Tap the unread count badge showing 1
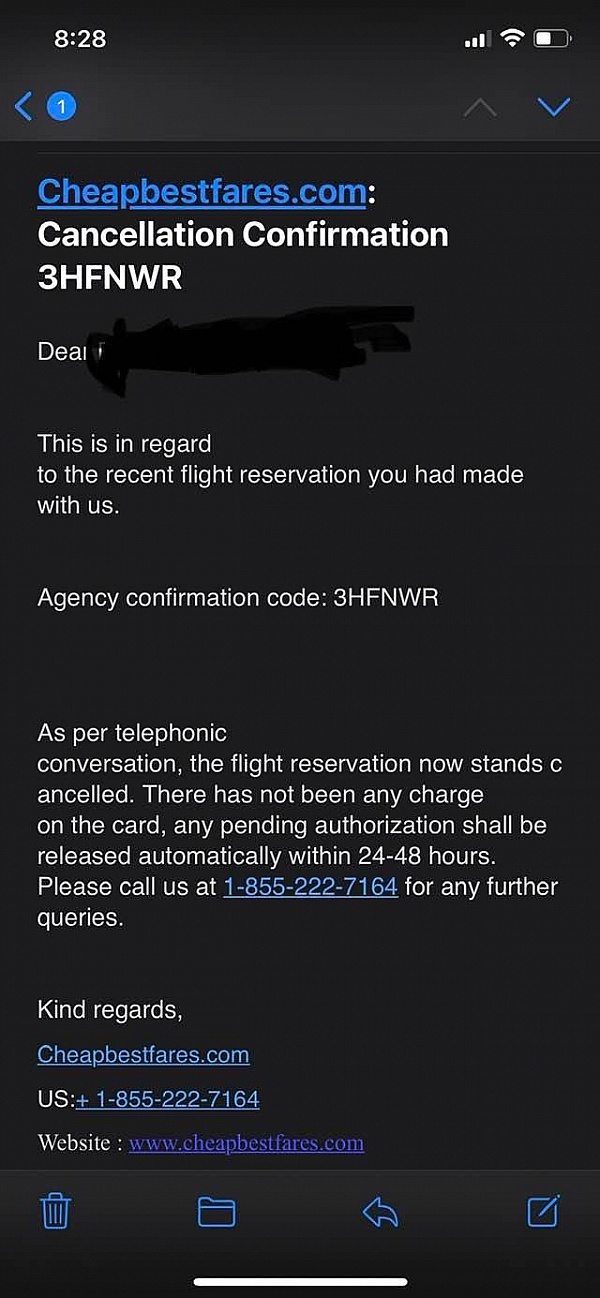600x1298 pixels. pyautogui.click(x=61, y=106)
